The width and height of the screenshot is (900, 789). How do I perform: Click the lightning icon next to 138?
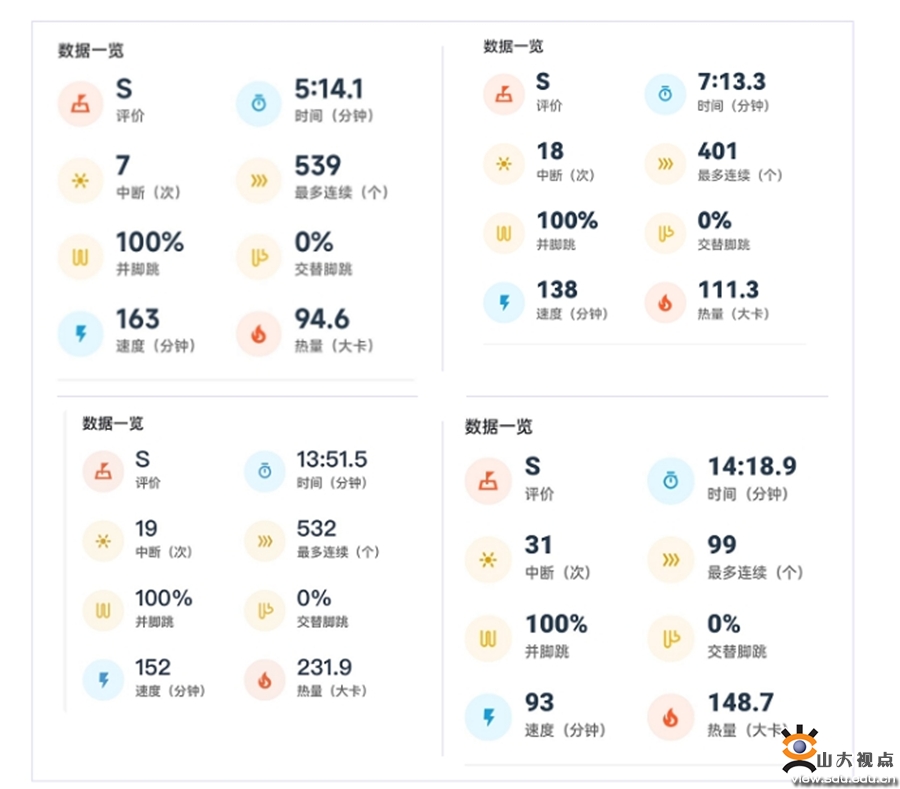504,303
